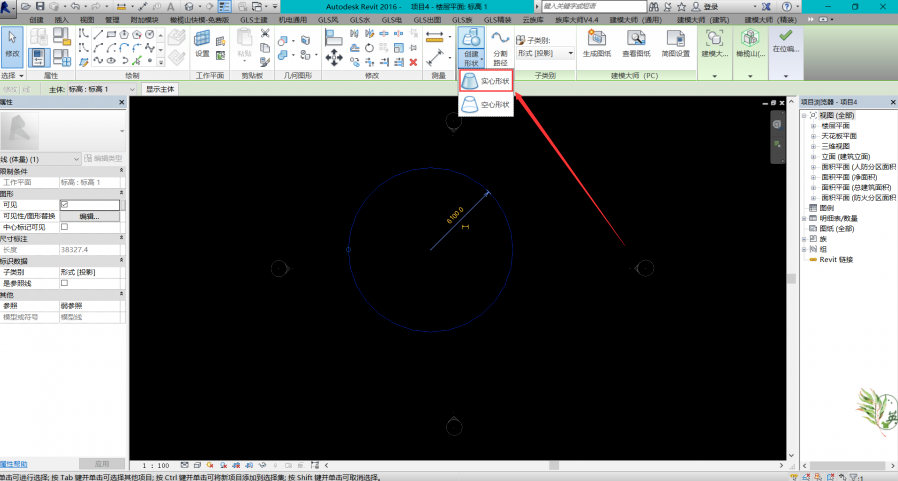Viewport: 898px width, 481px height.
Task: Click the help question mark icon
Action: point(787,6)
